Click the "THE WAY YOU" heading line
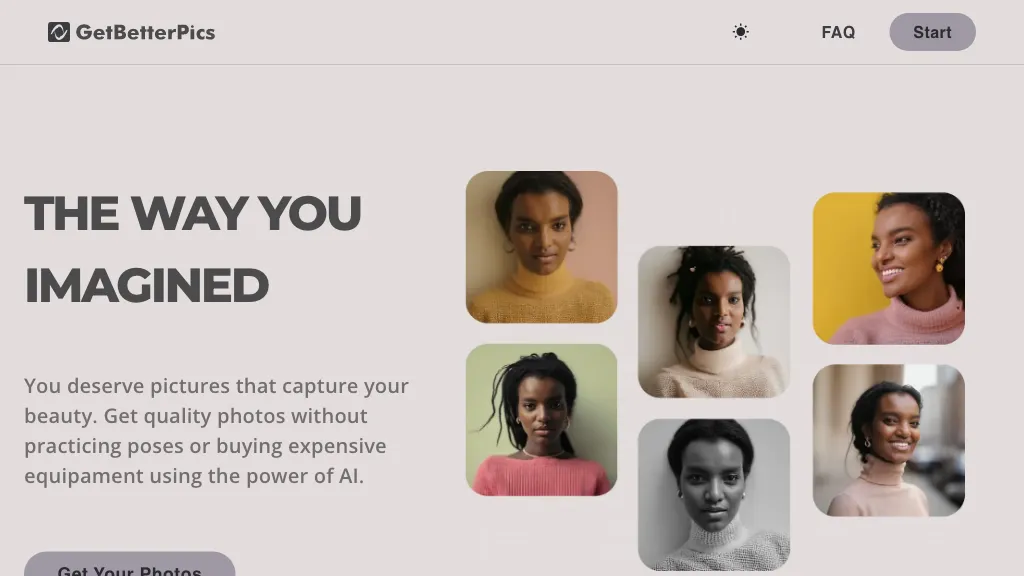 [x=193, y=213]
